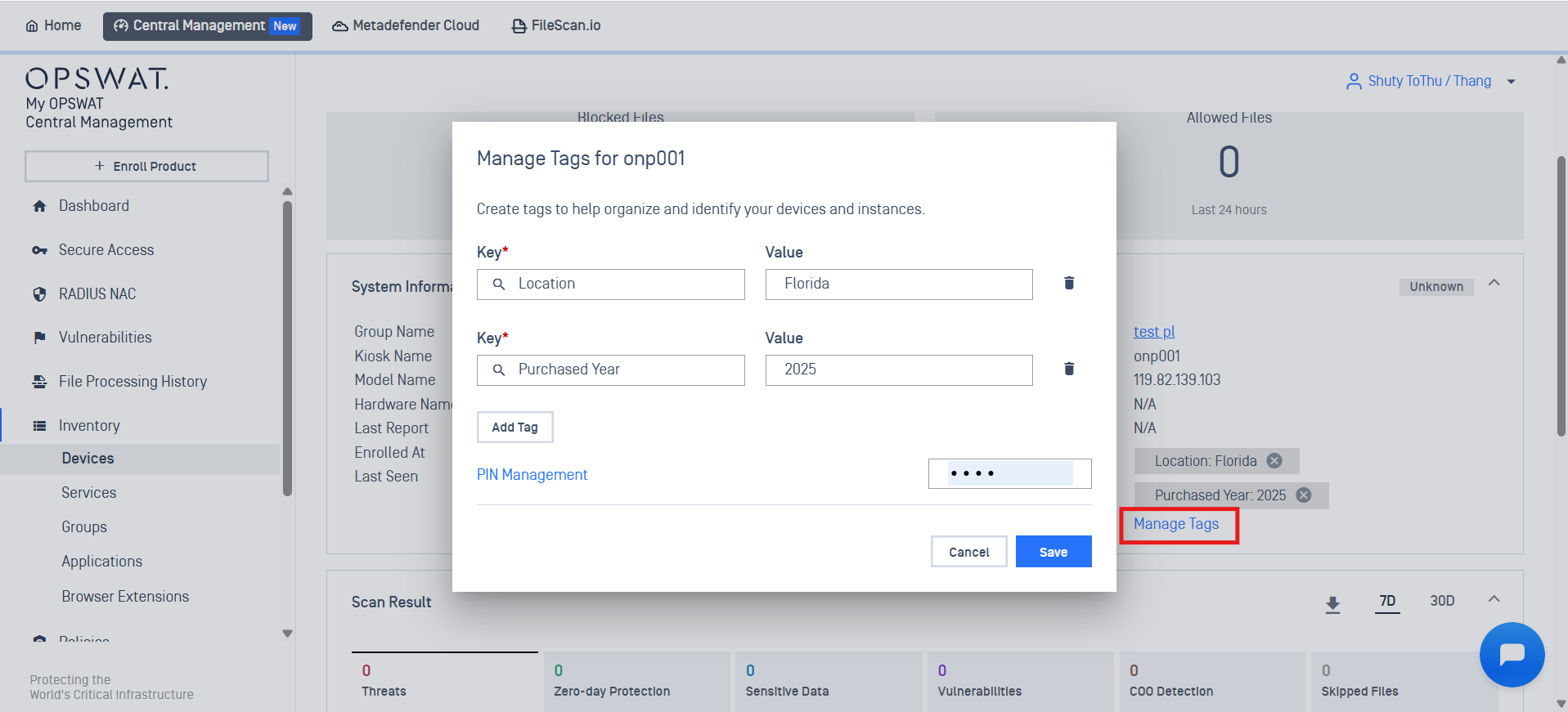This screenshot has width=1568, height=712.
Task: Select Threats scan result tab
Action: pos(445,681)
